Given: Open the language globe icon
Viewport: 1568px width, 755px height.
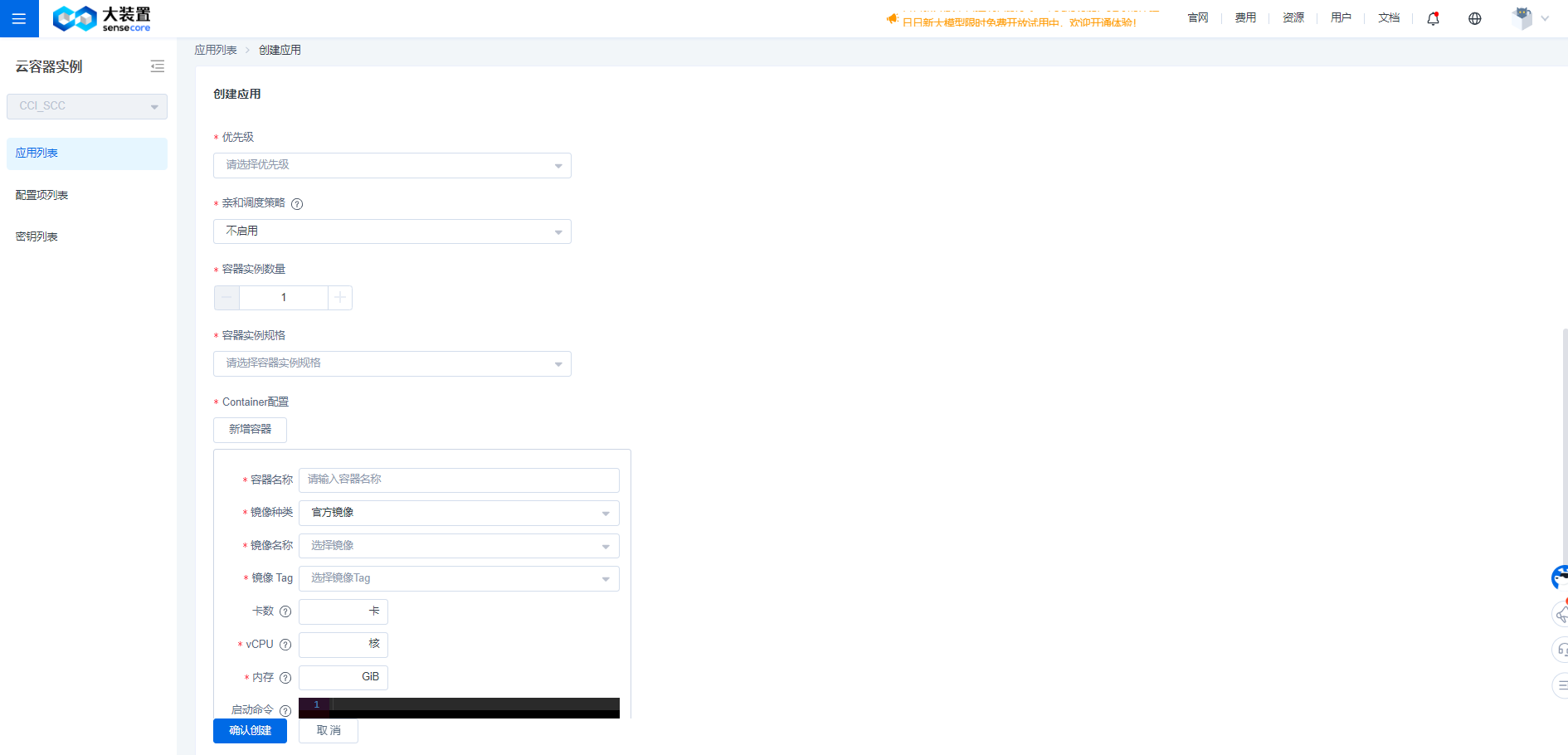Looking at the screenshot, I should 1474,18.
